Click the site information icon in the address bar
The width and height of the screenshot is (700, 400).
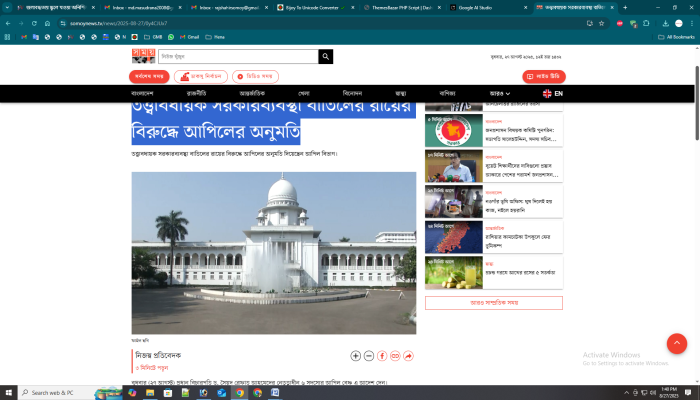click(x=63, y=23)
